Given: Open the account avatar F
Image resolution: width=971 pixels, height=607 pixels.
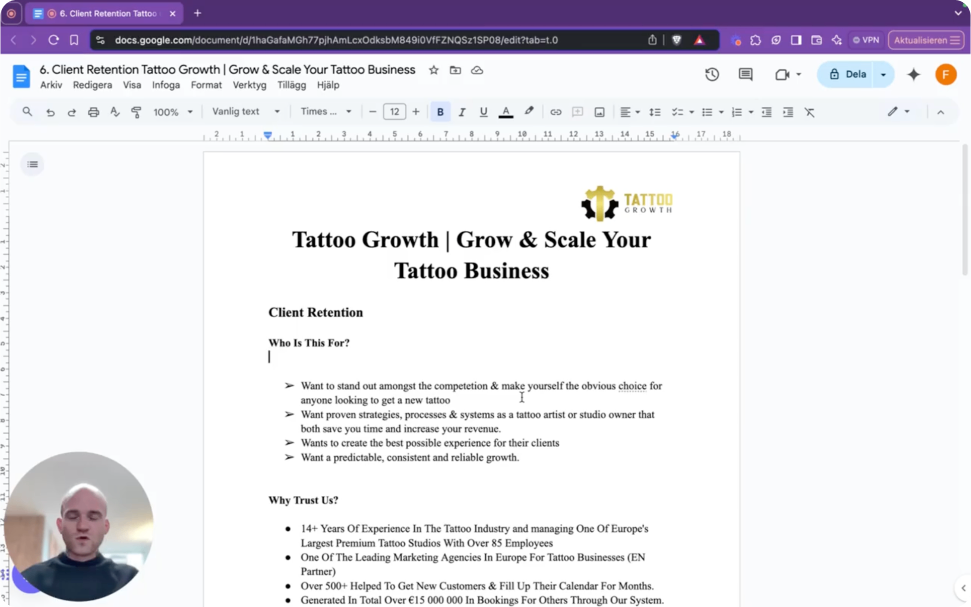Looking at the screenshot, I should point(946,74).
